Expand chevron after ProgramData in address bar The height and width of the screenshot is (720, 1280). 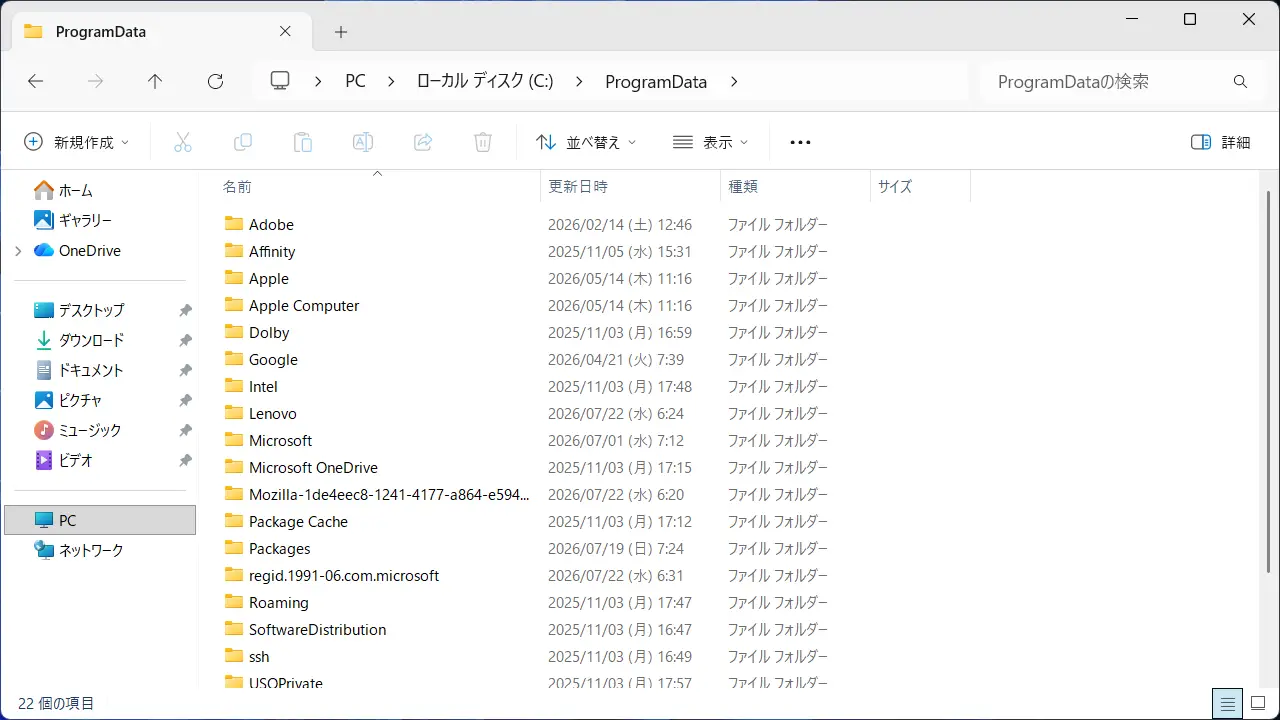click(734, 82)
